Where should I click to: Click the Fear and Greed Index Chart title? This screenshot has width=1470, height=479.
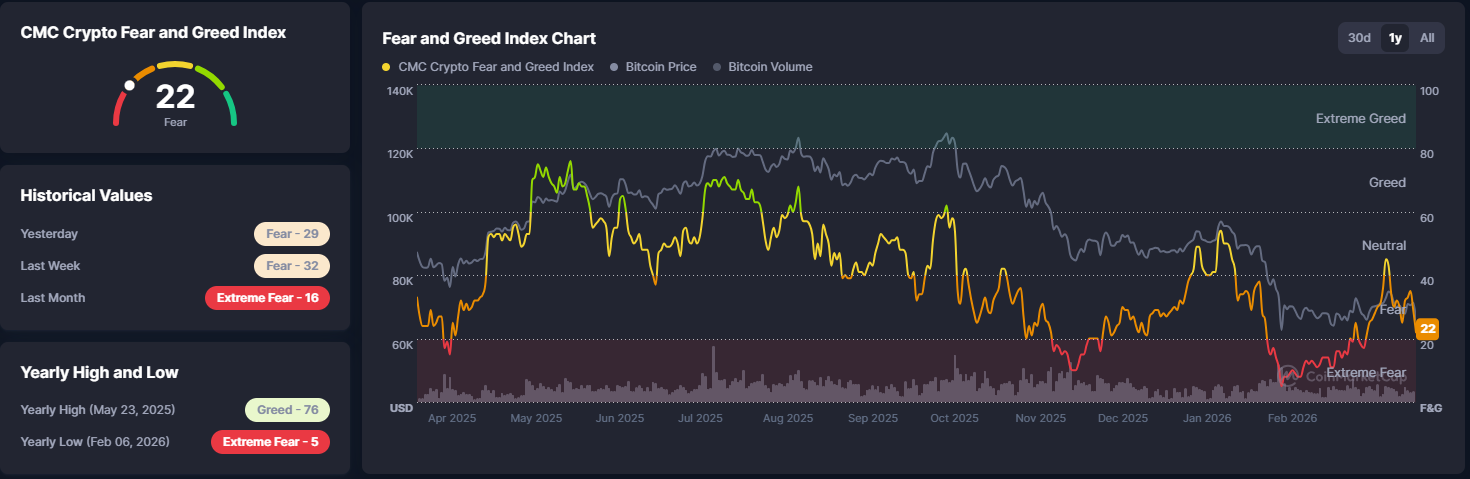489,39
